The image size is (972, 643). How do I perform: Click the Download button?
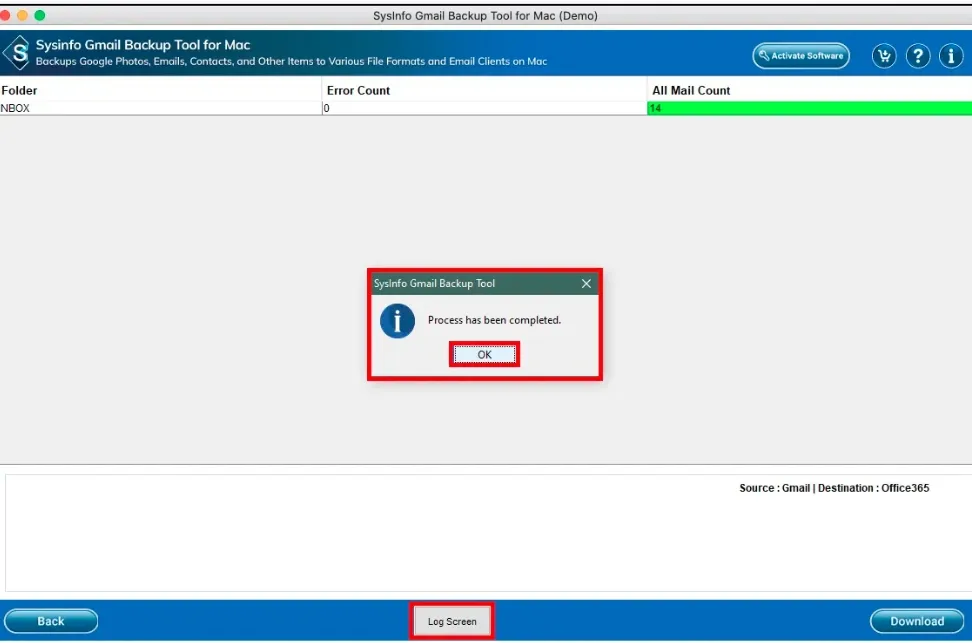[917, 621]
